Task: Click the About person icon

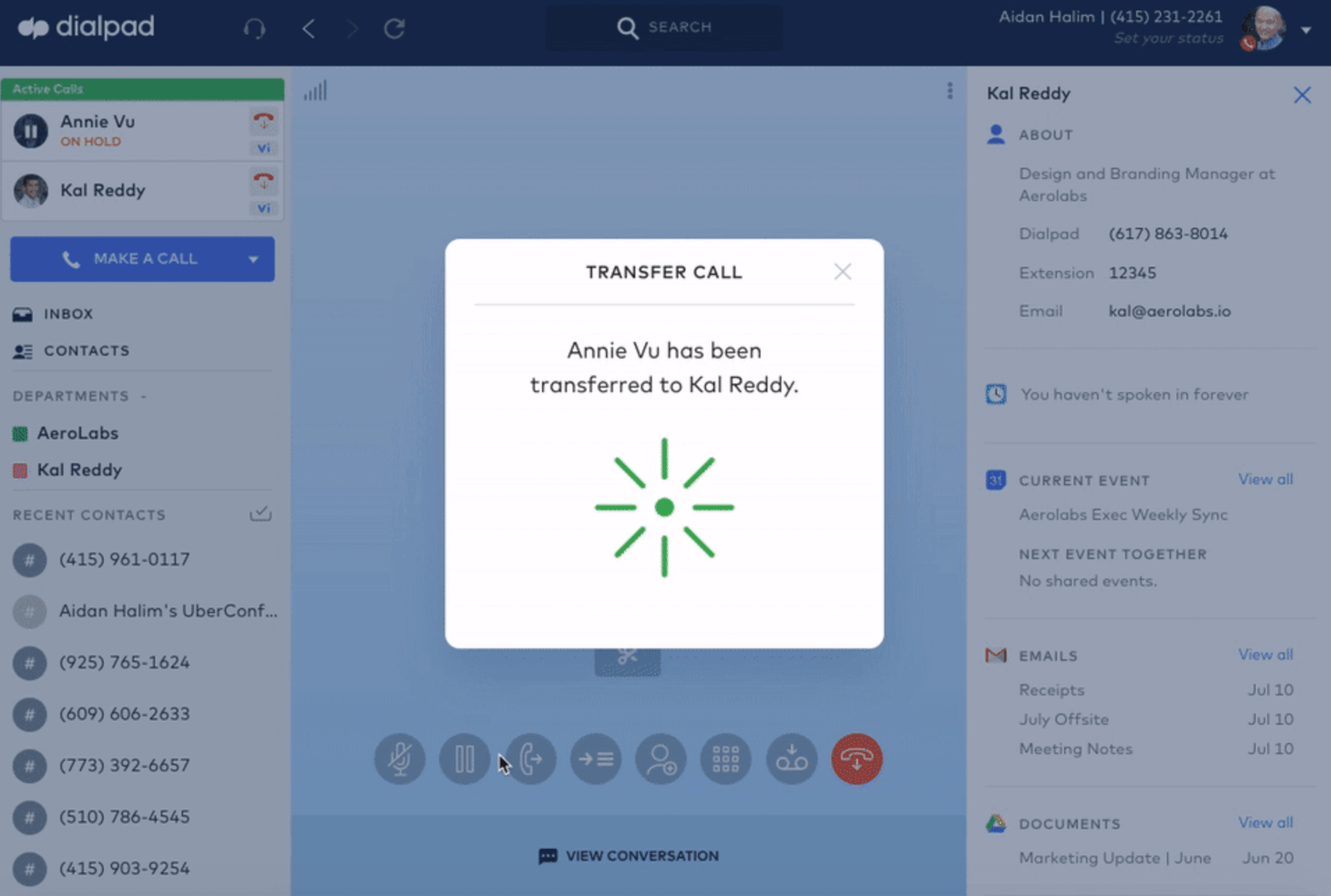Action: click(996, 135)
